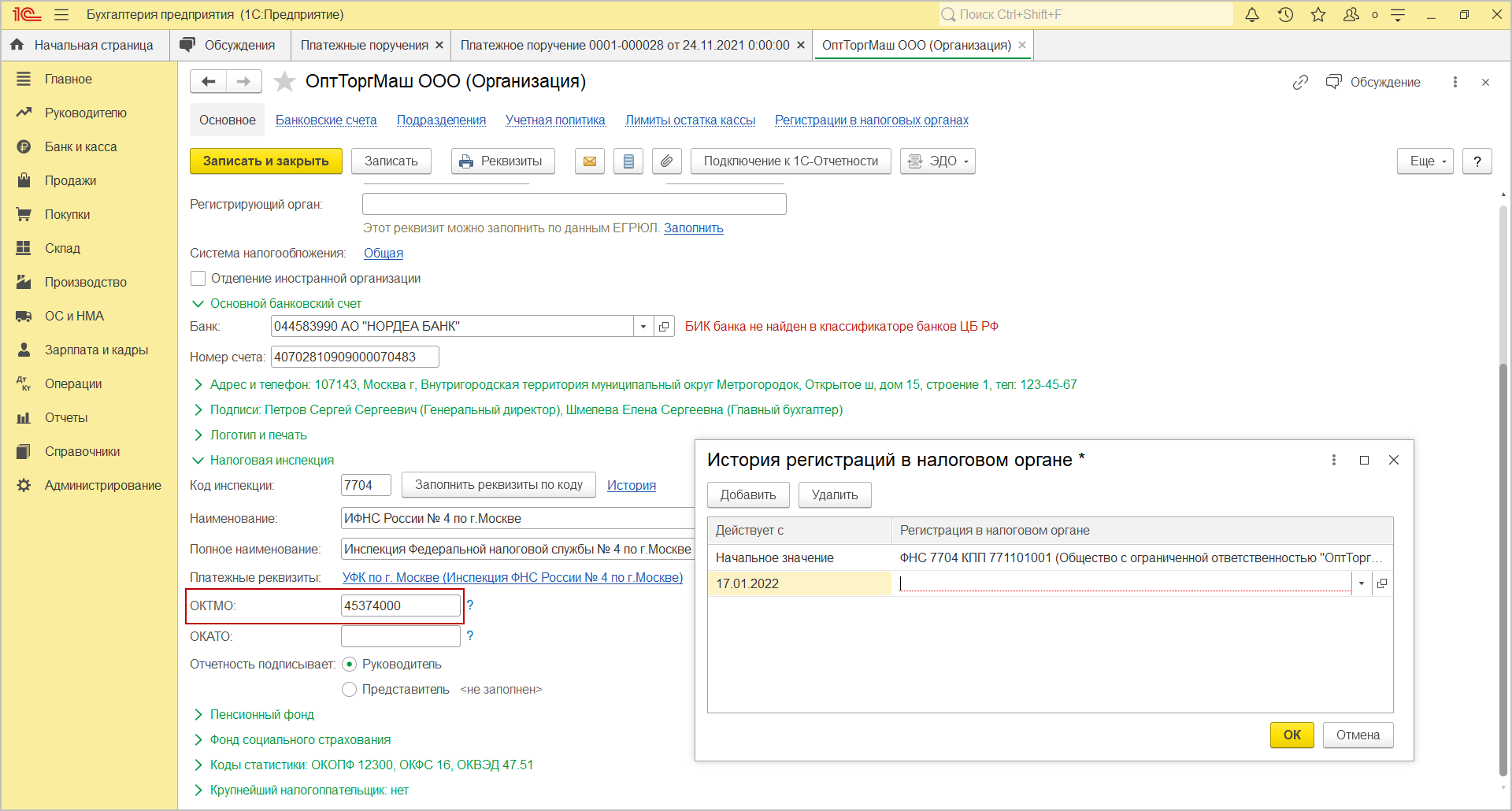Switch to the Начальная страница tab
This screenshot has width=1512, height=811.
click(x=85, y=45)
